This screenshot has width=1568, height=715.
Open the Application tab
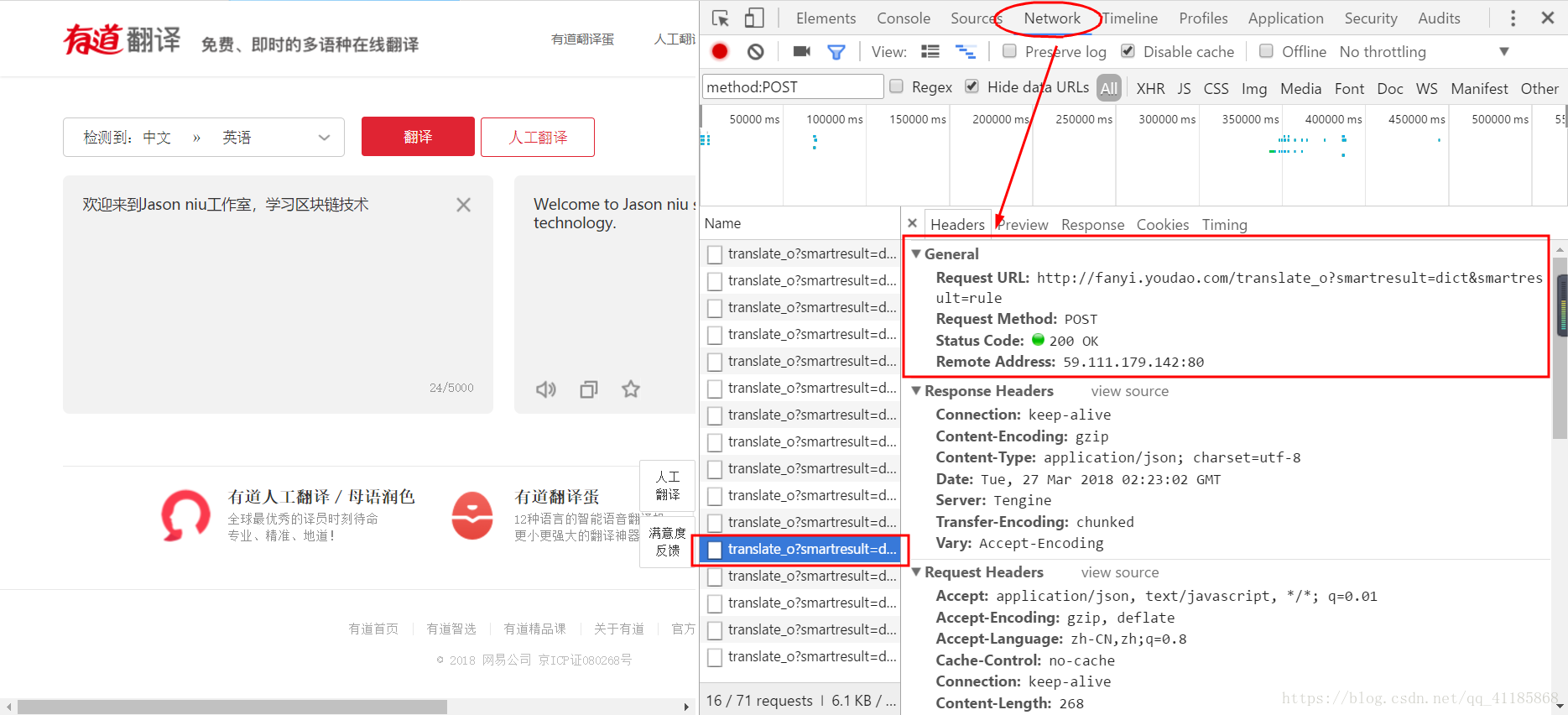[x=1285, y=18]
